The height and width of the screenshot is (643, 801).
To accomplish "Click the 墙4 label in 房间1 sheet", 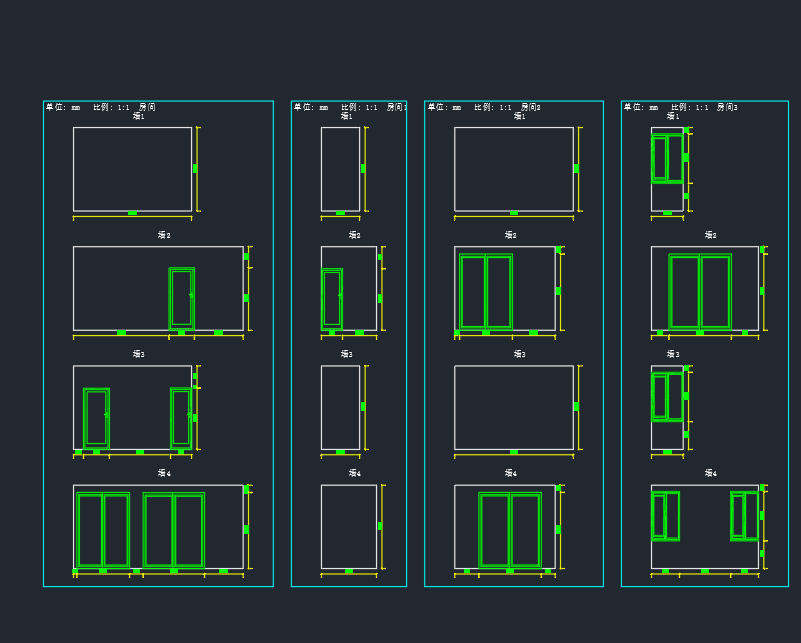I will pos(354,474).
